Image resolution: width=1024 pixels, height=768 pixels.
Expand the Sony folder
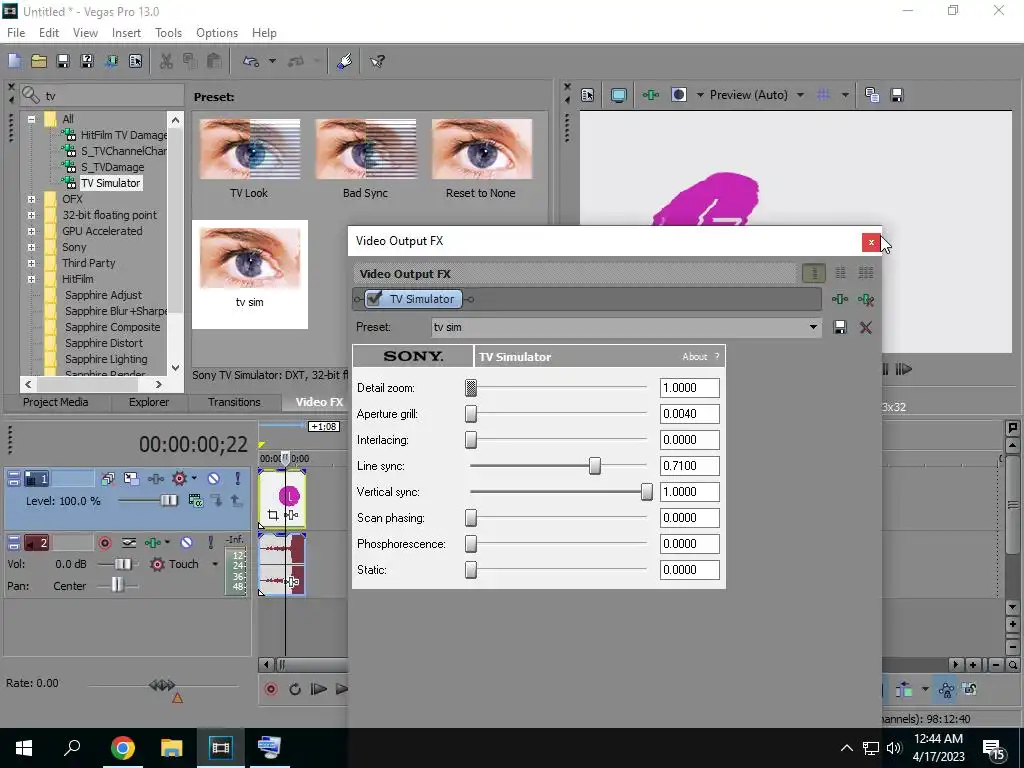click(x=31, y=247)
